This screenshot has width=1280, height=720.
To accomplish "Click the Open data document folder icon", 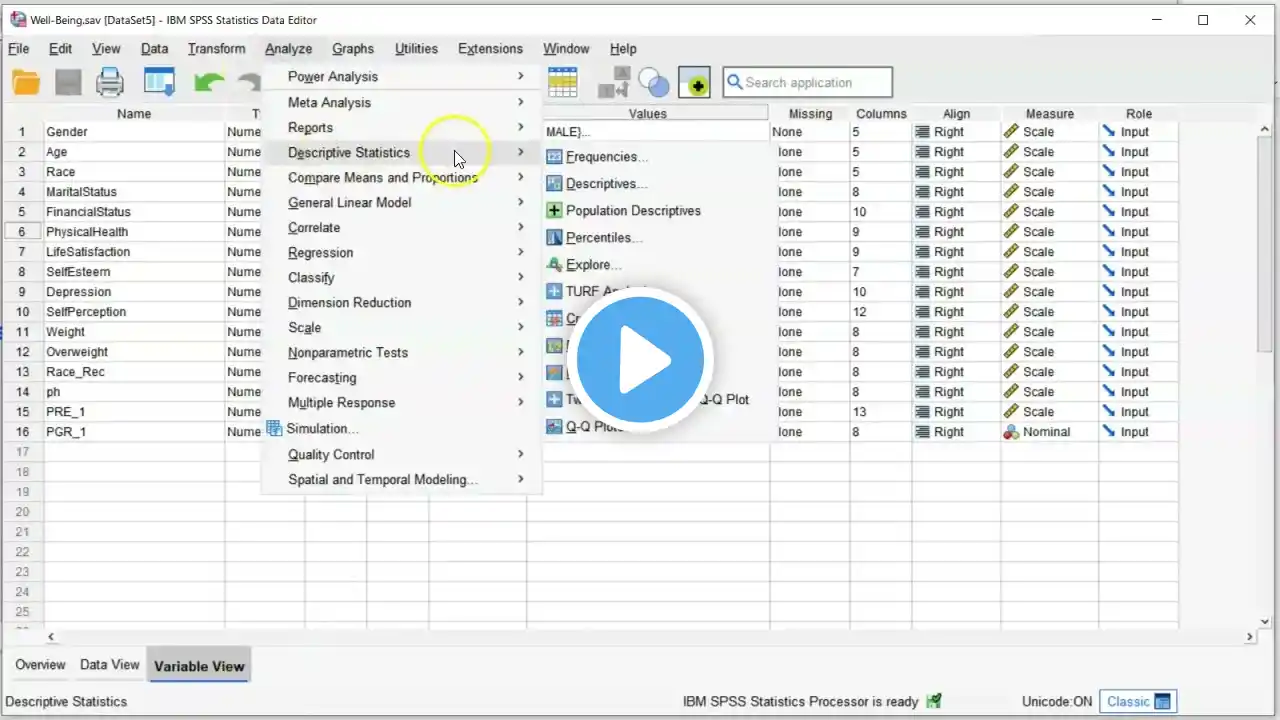I will click(x=26, y=82).
